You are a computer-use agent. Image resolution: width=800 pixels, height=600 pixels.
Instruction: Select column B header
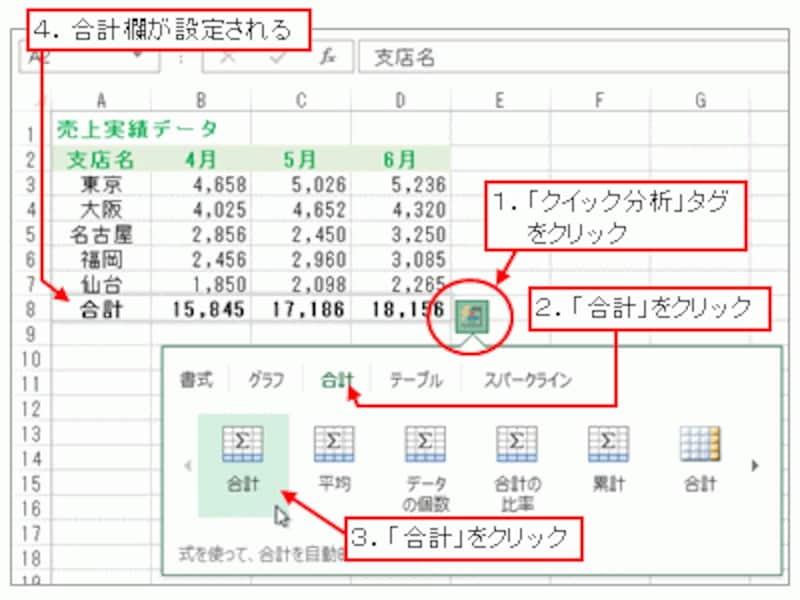201,101
